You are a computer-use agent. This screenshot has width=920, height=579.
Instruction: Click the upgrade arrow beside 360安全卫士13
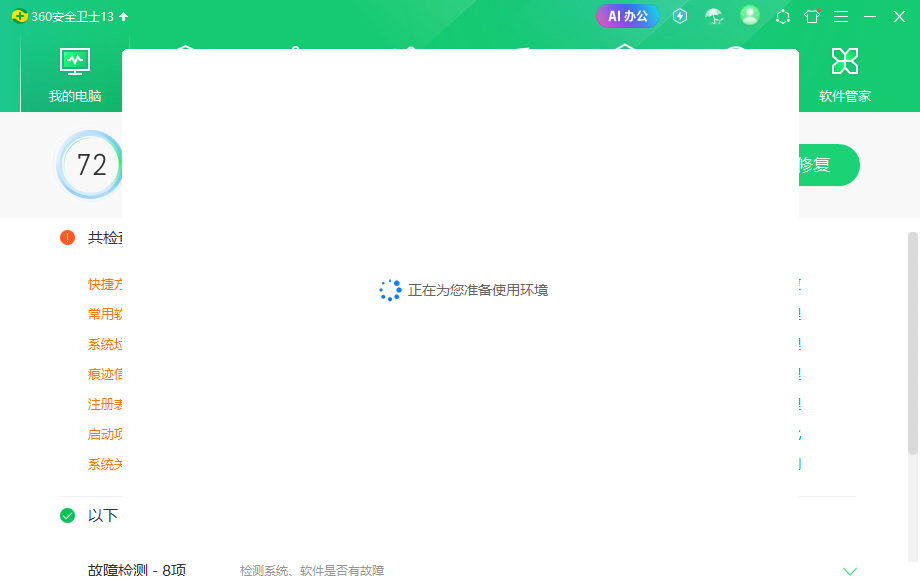pyautogui.click(x=124, y=17)
